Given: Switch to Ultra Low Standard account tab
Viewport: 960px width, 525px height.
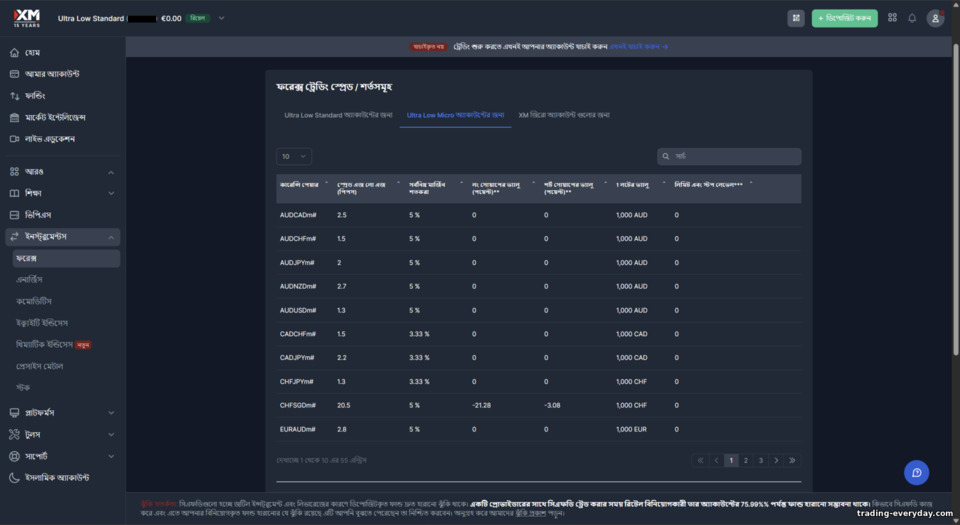Looking at the screenshot, I should tap(338, 115).
